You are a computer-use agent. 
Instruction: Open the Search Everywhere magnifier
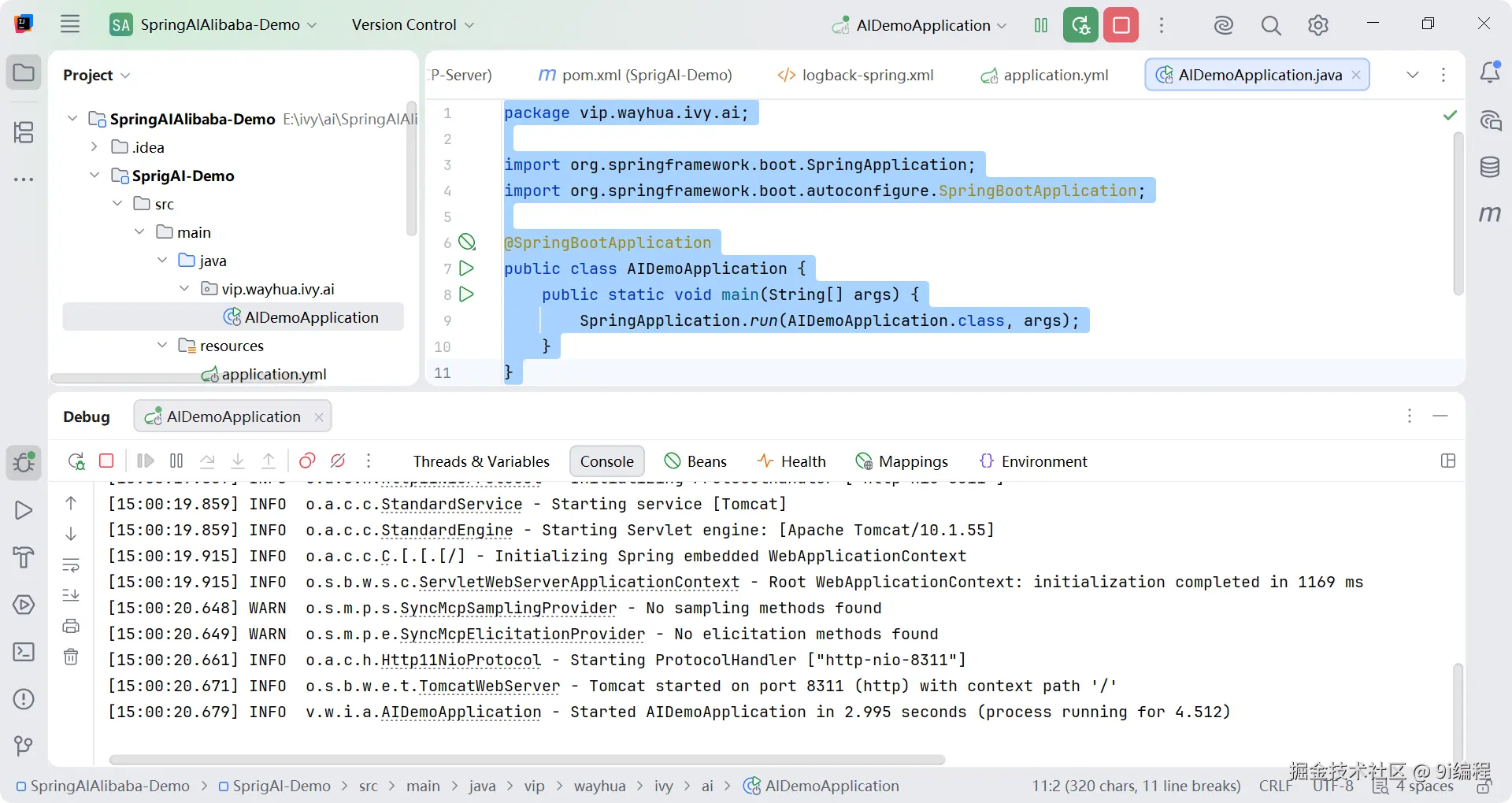pos(1270,25)
